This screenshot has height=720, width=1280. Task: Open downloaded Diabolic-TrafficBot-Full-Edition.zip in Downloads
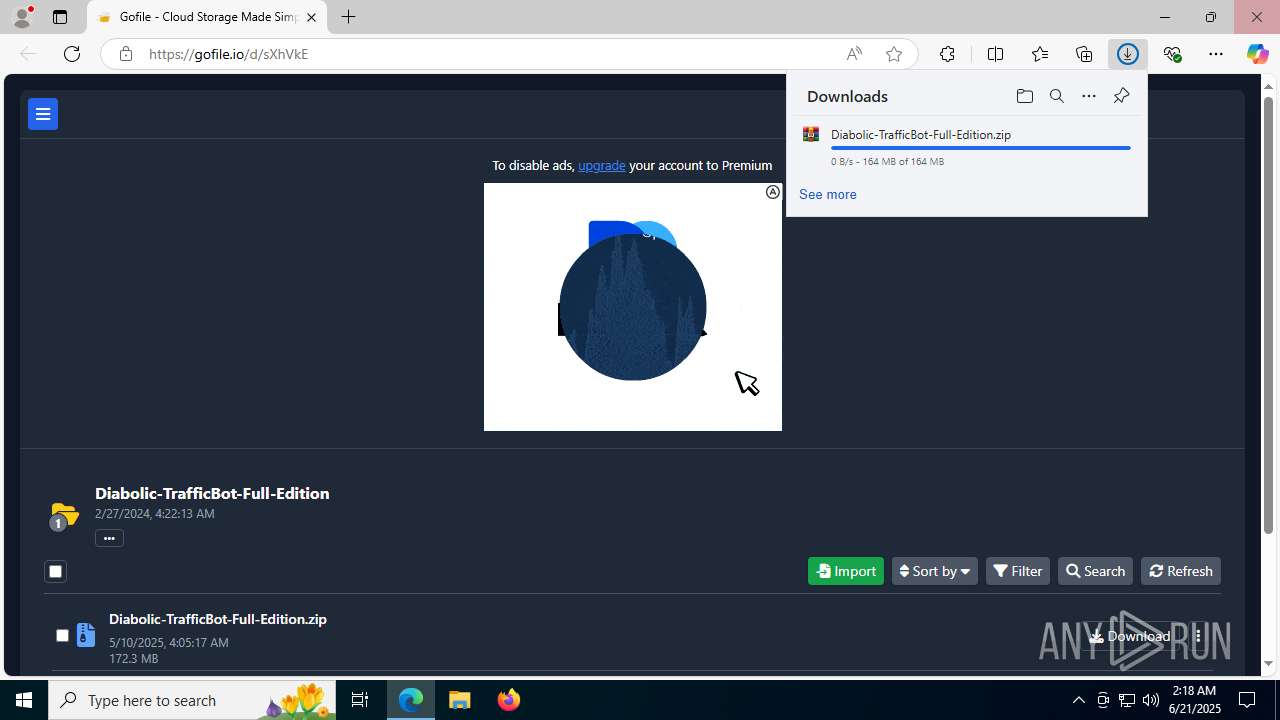pyautogui.click(x=921, y=135)
